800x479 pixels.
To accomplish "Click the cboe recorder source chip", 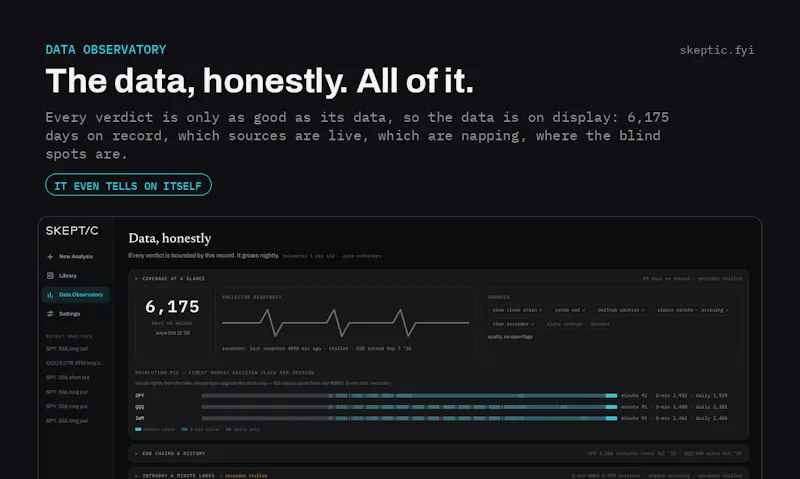I will (x=513, y=324).
